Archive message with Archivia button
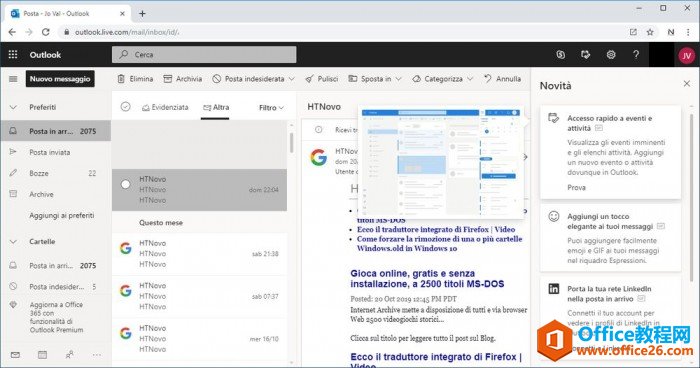 coord(183,79)
